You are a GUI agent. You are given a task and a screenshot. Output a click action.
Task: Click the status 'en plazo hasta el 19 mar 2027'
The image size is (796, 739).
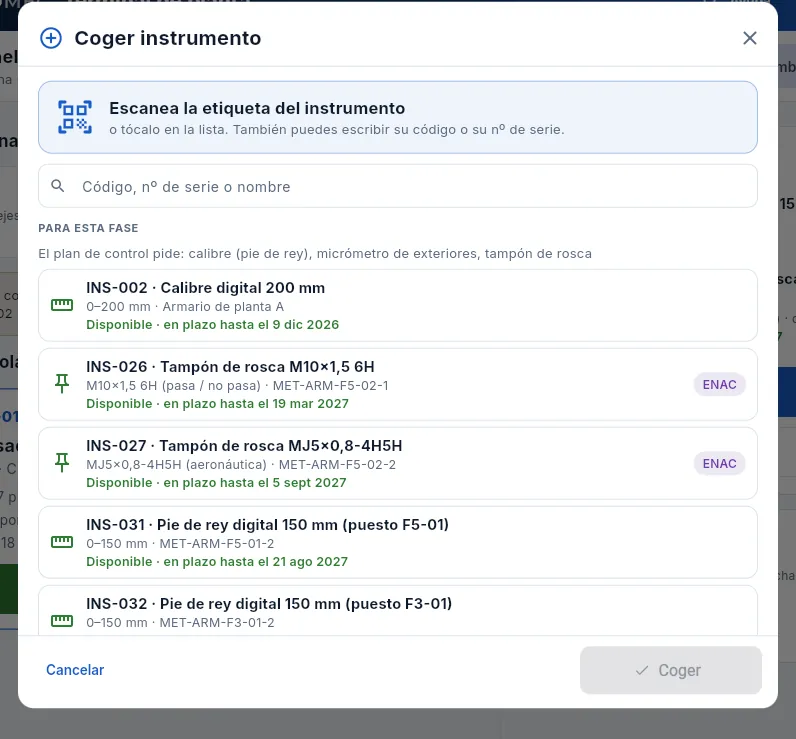256,404
